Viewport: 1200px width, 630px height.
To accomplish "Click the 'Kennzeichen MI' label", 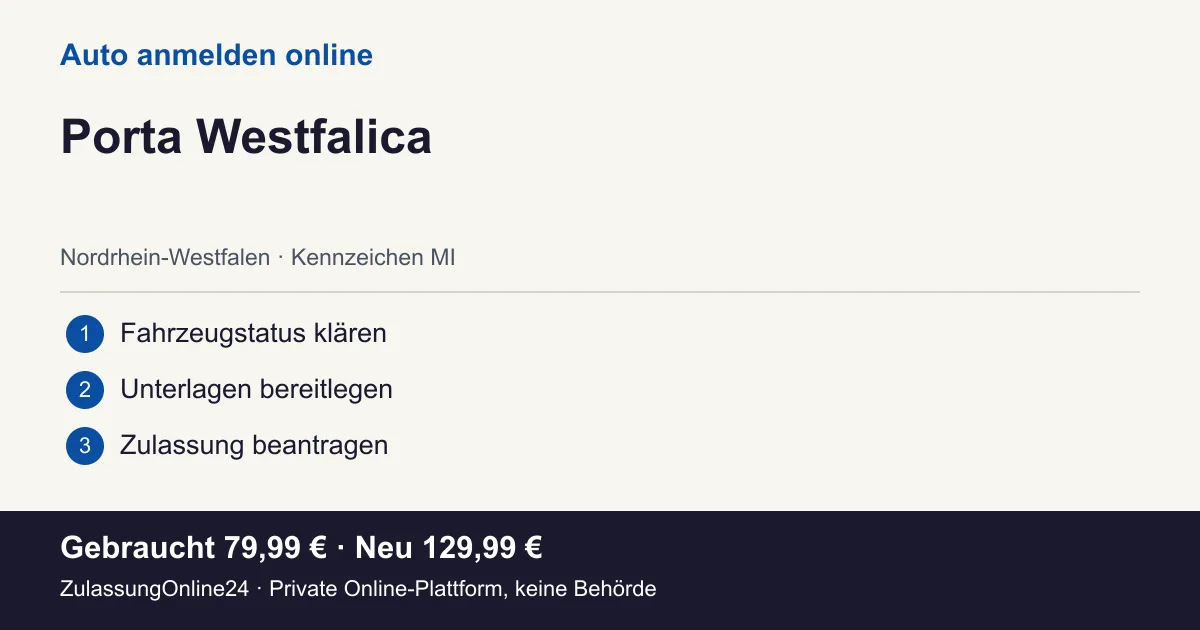I will coord(373,258).
